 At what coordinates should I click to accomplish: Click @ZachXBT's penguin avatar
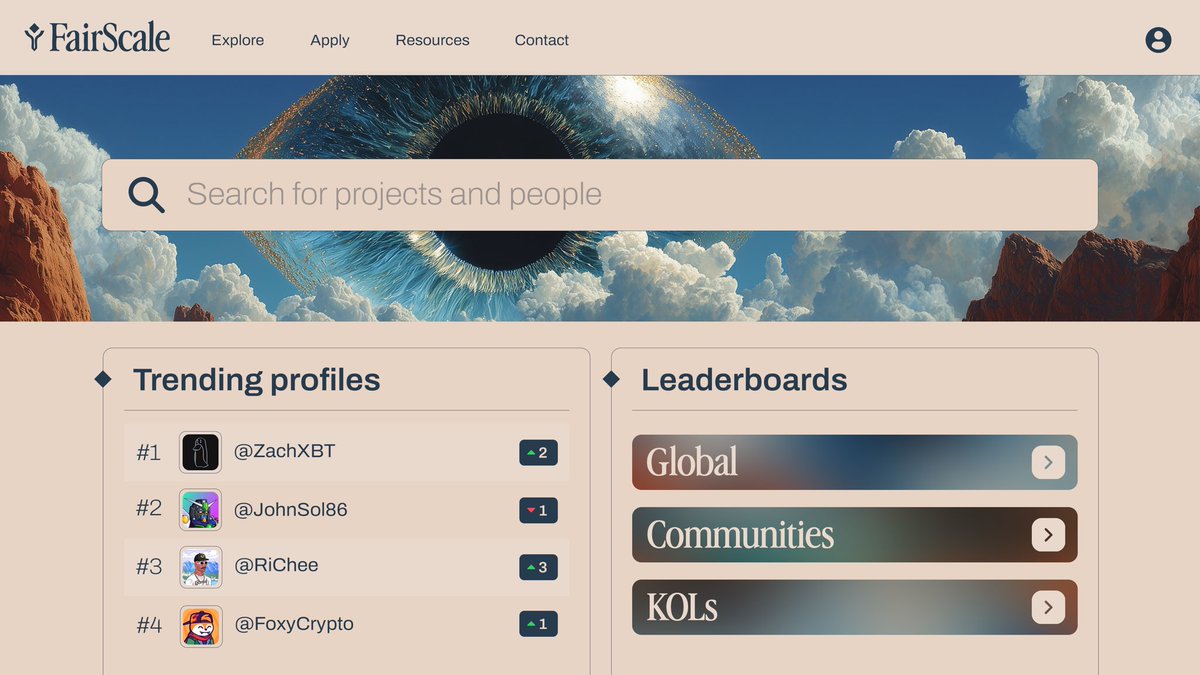[200, 452]
